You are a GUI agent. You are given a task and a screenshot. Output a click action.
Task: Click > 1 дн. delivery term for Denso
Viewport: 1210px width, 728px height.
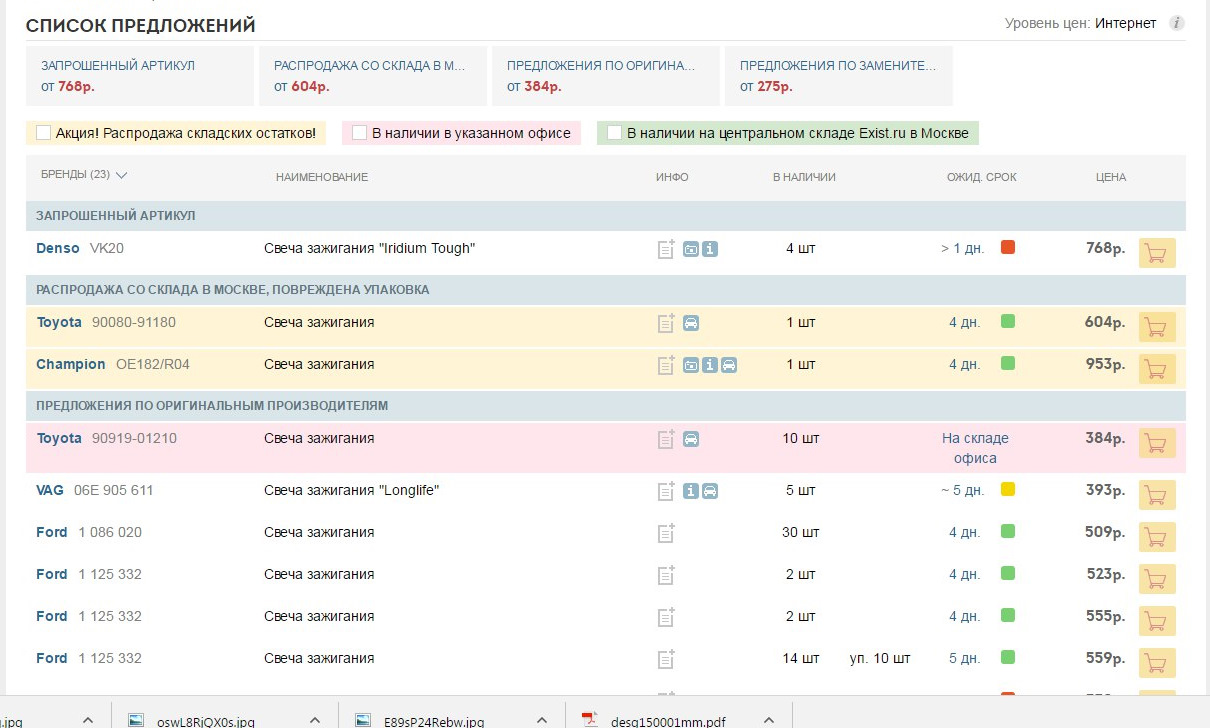(x=962, y=248)
